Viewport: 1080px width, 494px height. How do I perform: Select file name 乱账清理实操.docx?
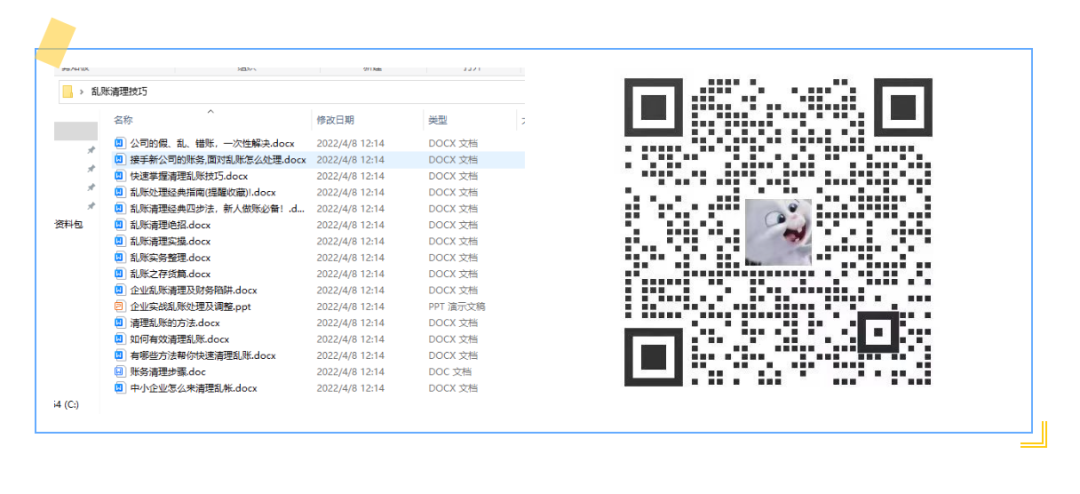(170, 241)
